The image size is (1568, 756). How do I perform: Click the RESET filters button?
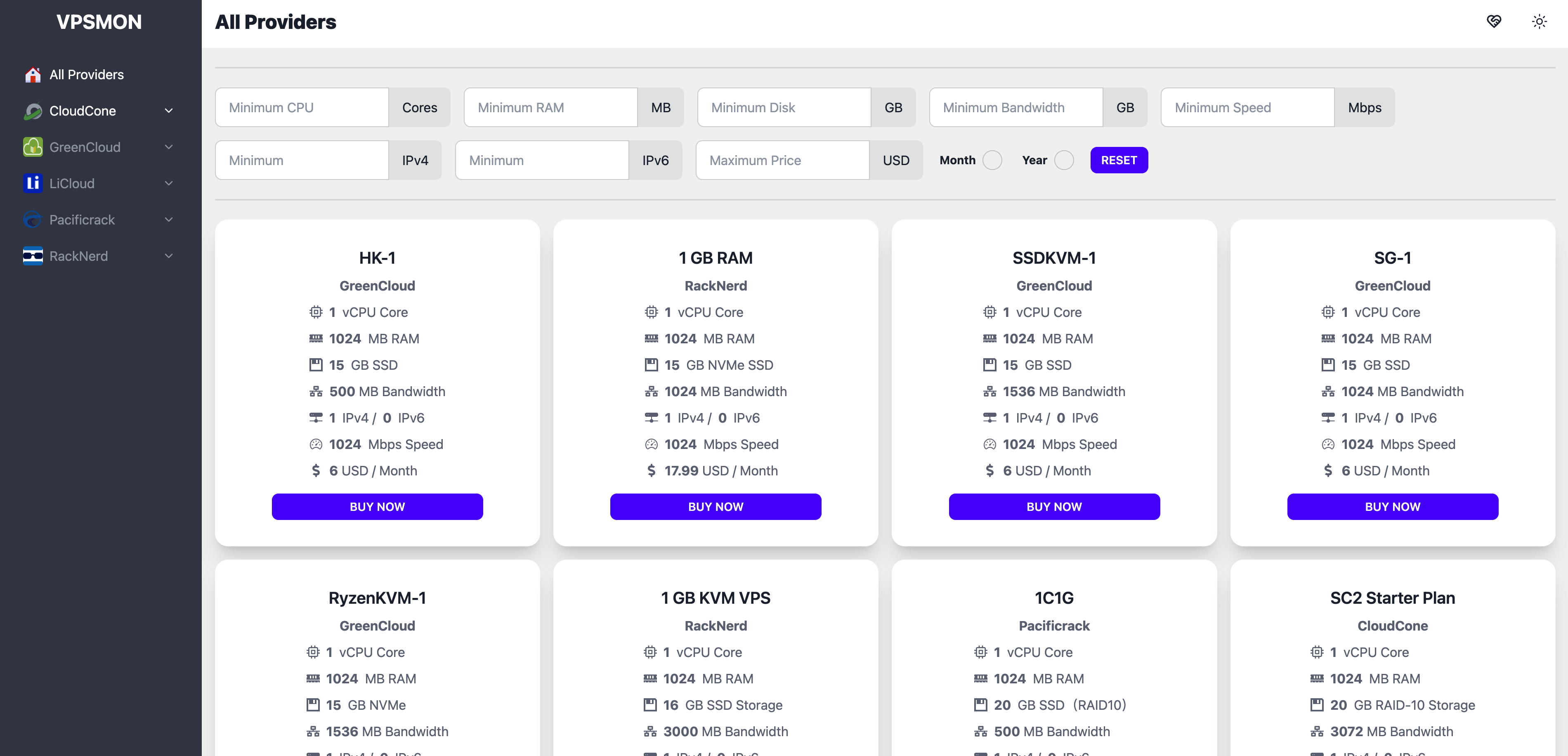click(x=1119, y=160)
